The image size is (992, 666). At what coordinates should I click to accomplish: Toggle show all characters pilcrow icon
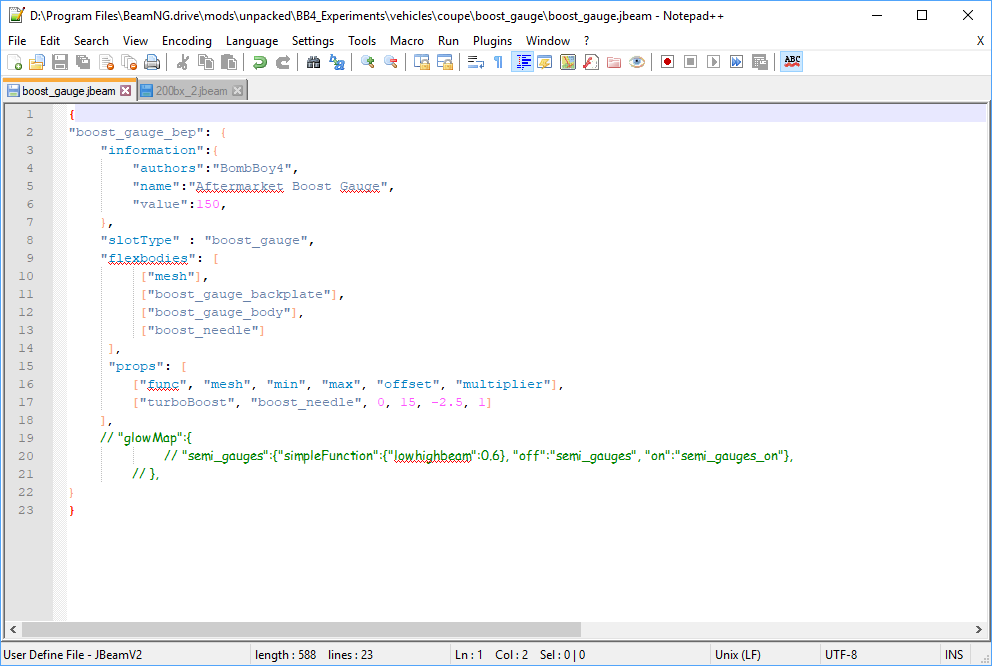pyautogui.click(x=499, y=62)
